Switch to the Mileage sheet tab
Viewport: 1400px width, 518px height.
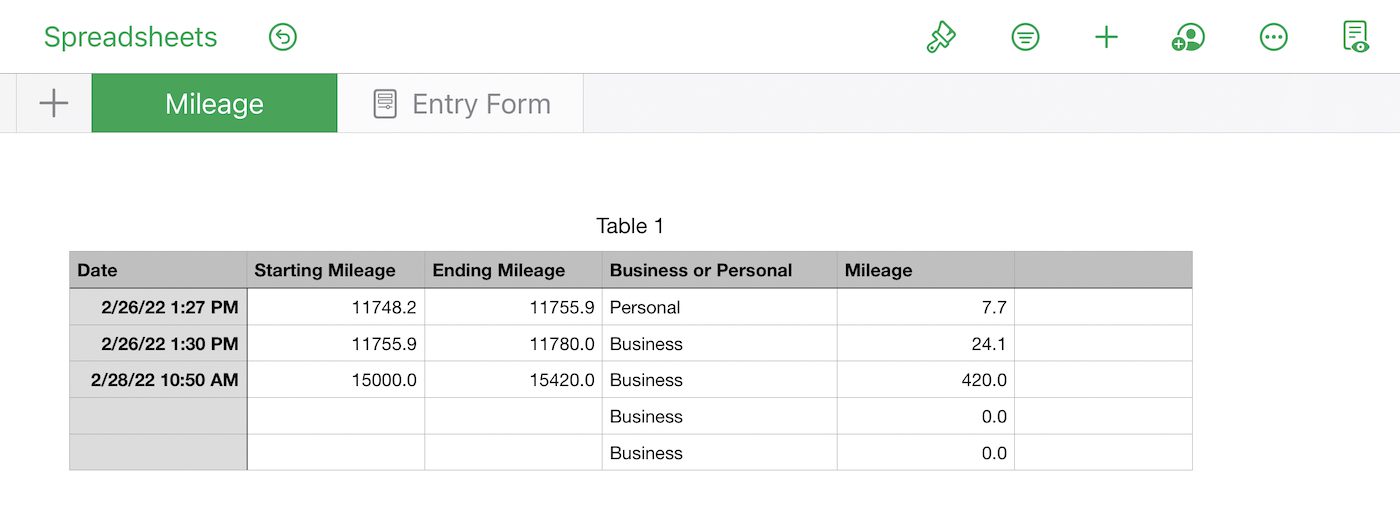click(214, 103)
